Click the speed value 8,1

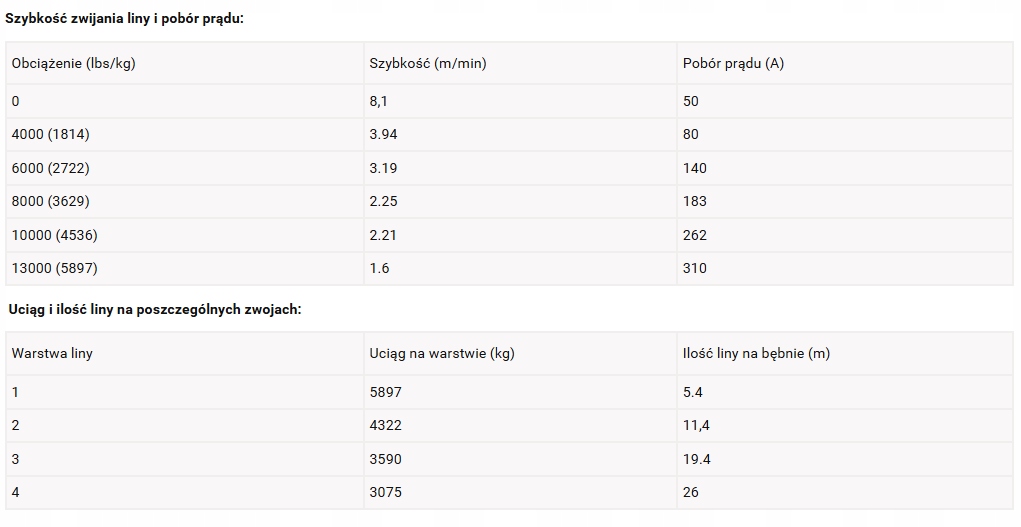(x=380, y=101)
